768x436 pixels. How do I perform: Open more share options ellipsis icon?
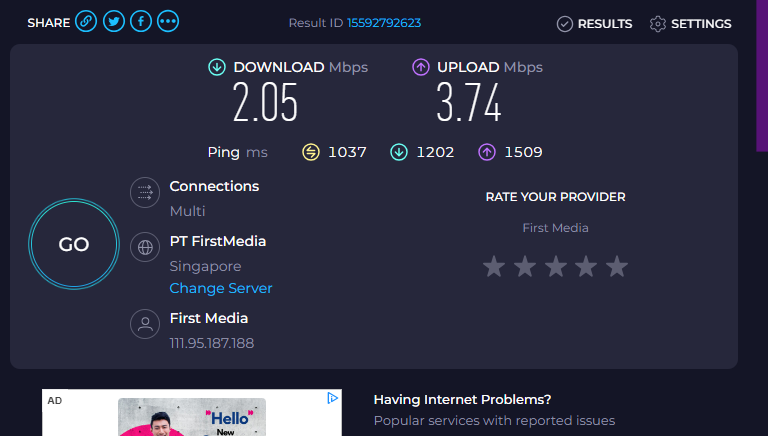(168, 22)
